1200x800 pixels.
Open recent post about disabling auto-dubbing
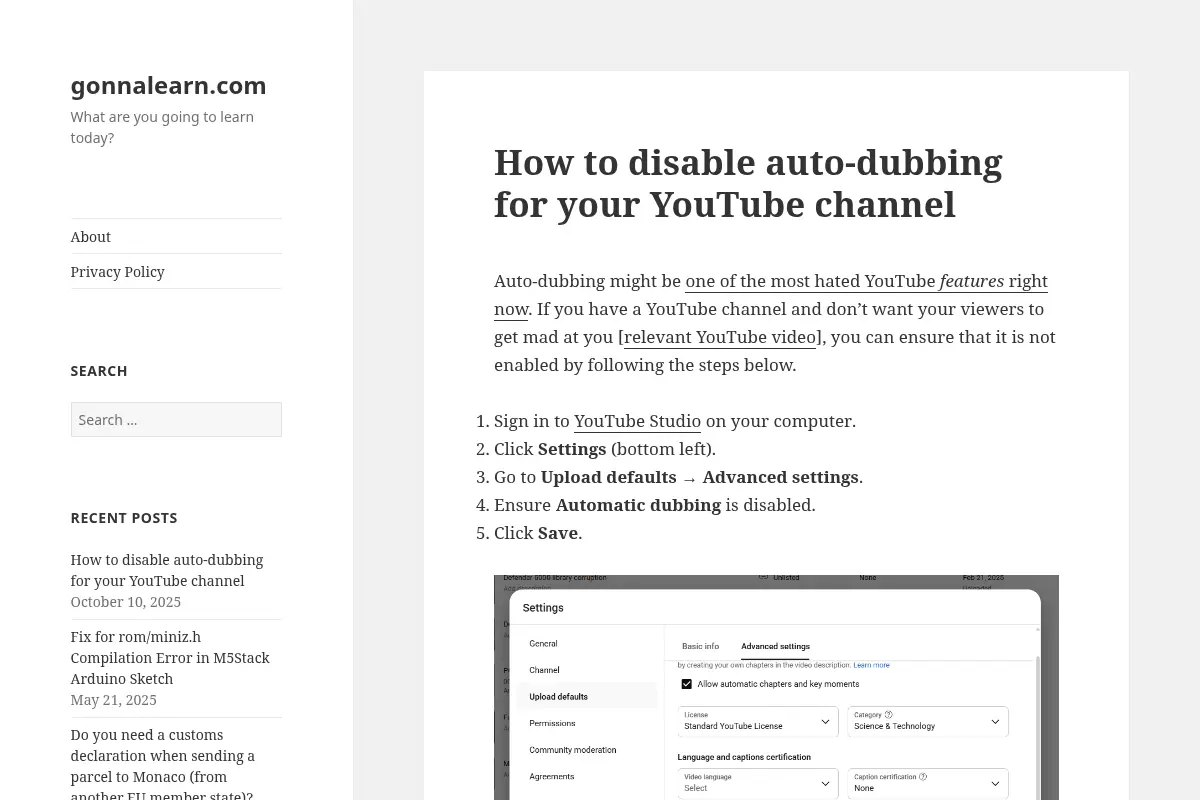tap(166, 570)
